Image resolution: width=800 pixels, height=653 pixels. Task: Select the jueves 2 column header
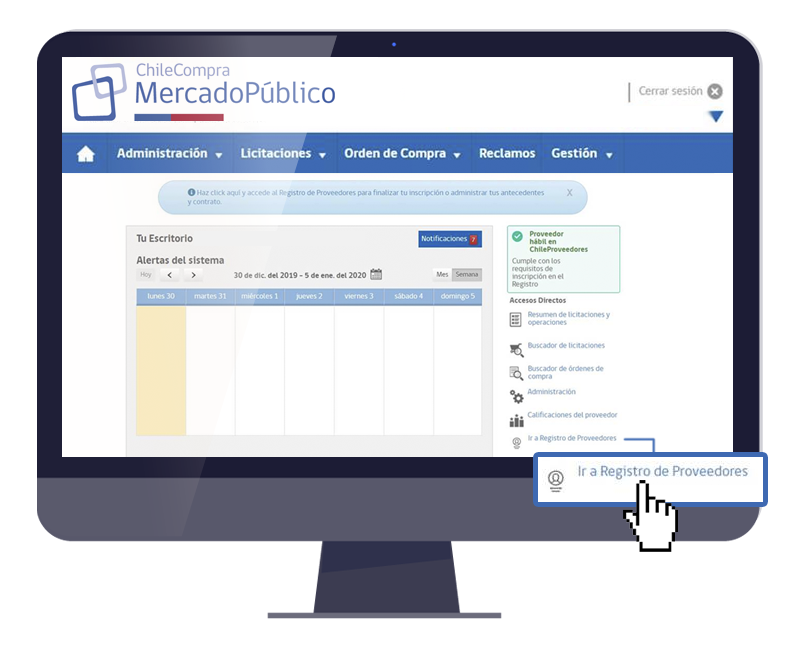[x=309, y=296]
